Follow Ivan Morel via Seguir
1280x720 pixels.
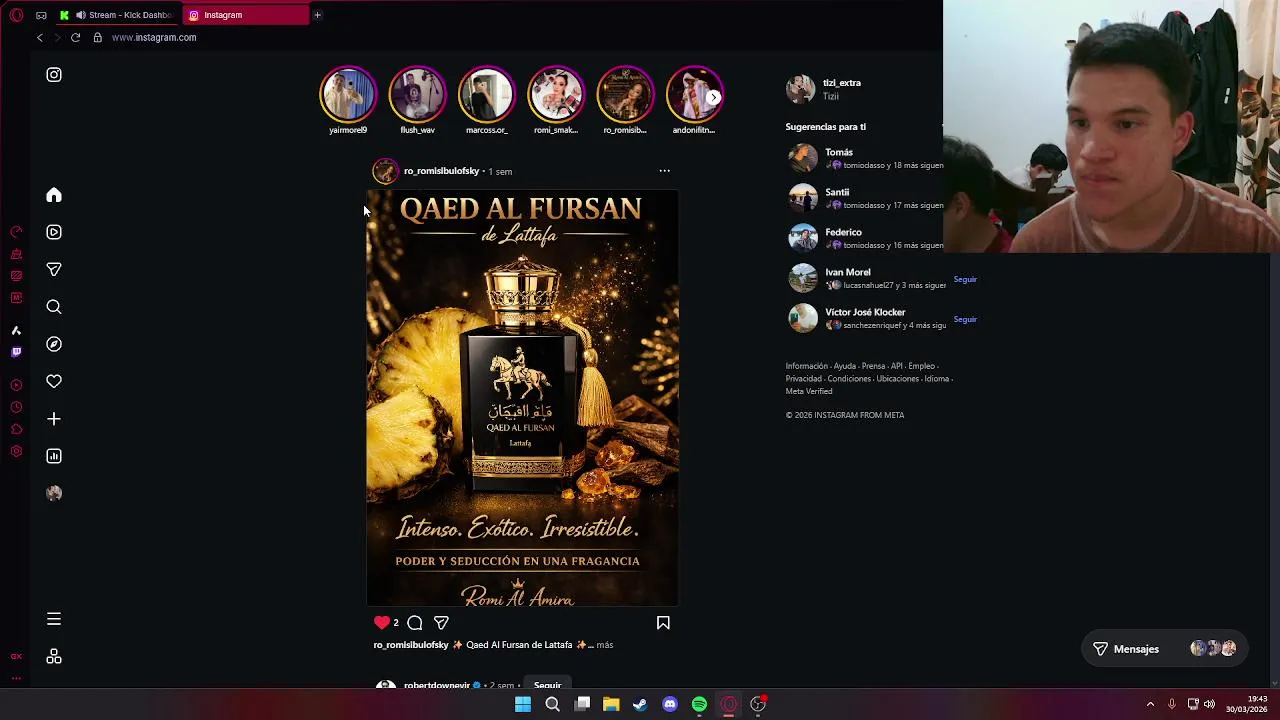(x=965, y=279)
